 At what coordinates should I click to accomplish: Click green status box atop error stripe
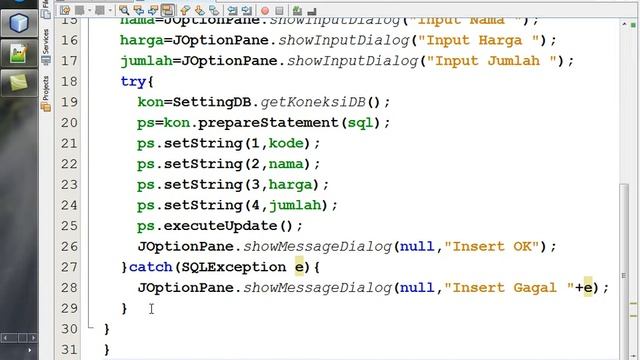[x=633, y=25]
